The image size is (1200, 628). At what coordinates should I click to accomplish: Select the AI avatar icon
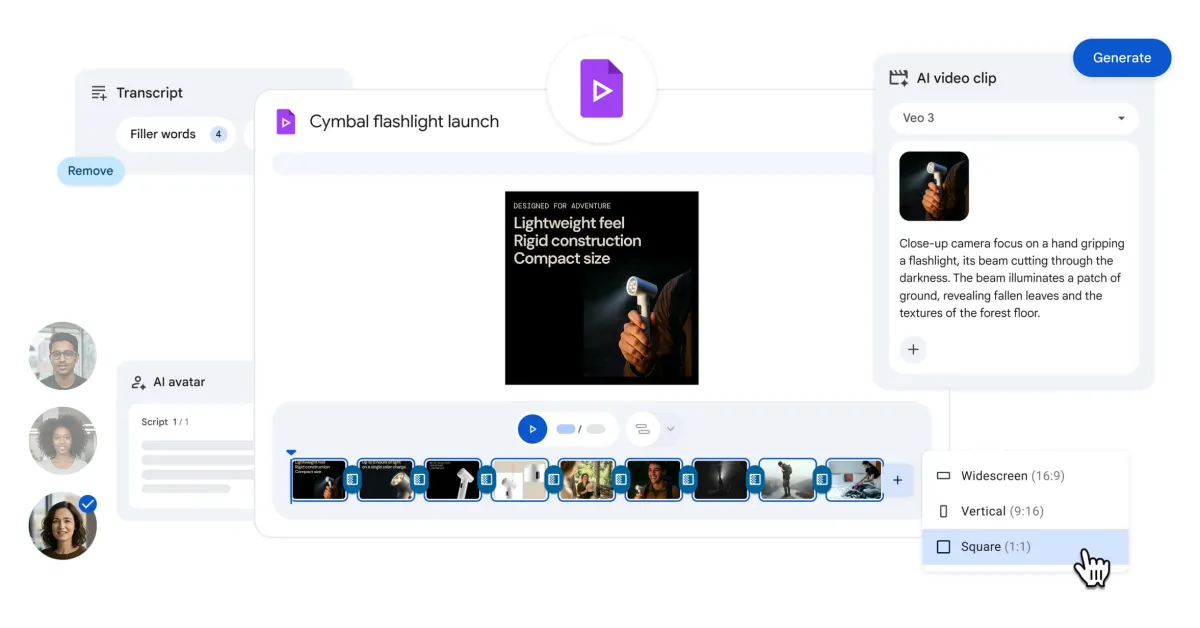(x=136, y=381)
